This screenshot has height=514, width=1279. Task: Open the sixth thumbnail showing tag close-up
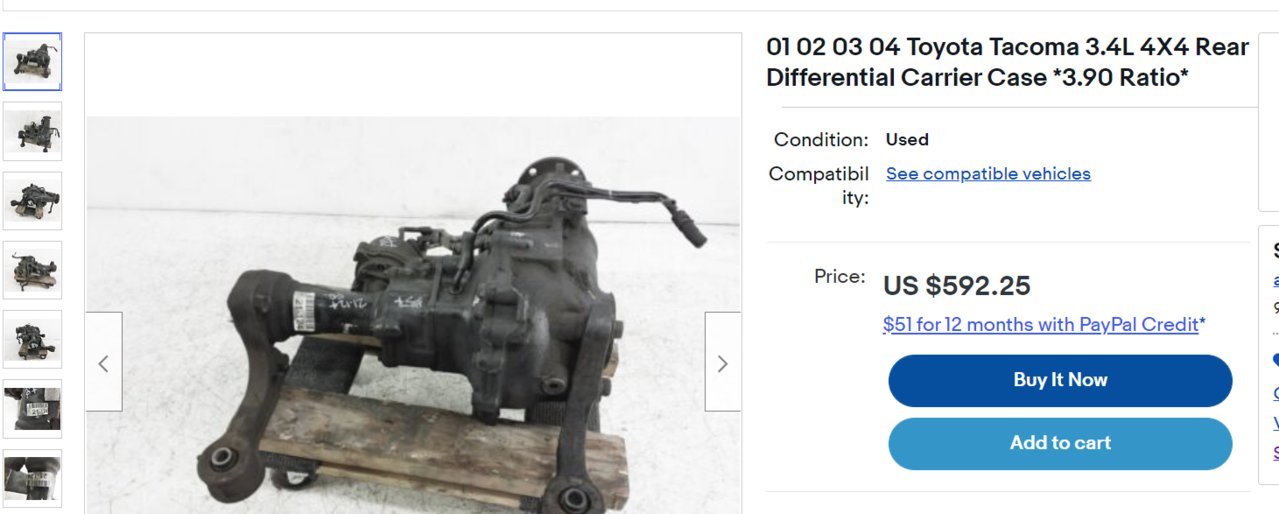32,408
